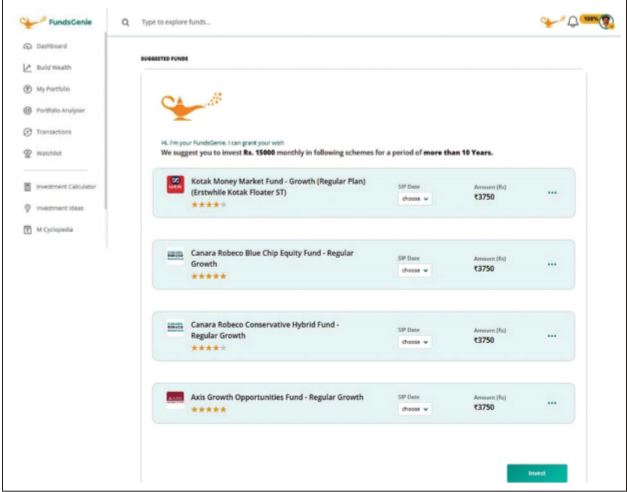The width and height of the screenshot is (627, 492).
Task: Click ₹3750 amount for Axis Growth Opportunities
Action: [x=484, y=407]
